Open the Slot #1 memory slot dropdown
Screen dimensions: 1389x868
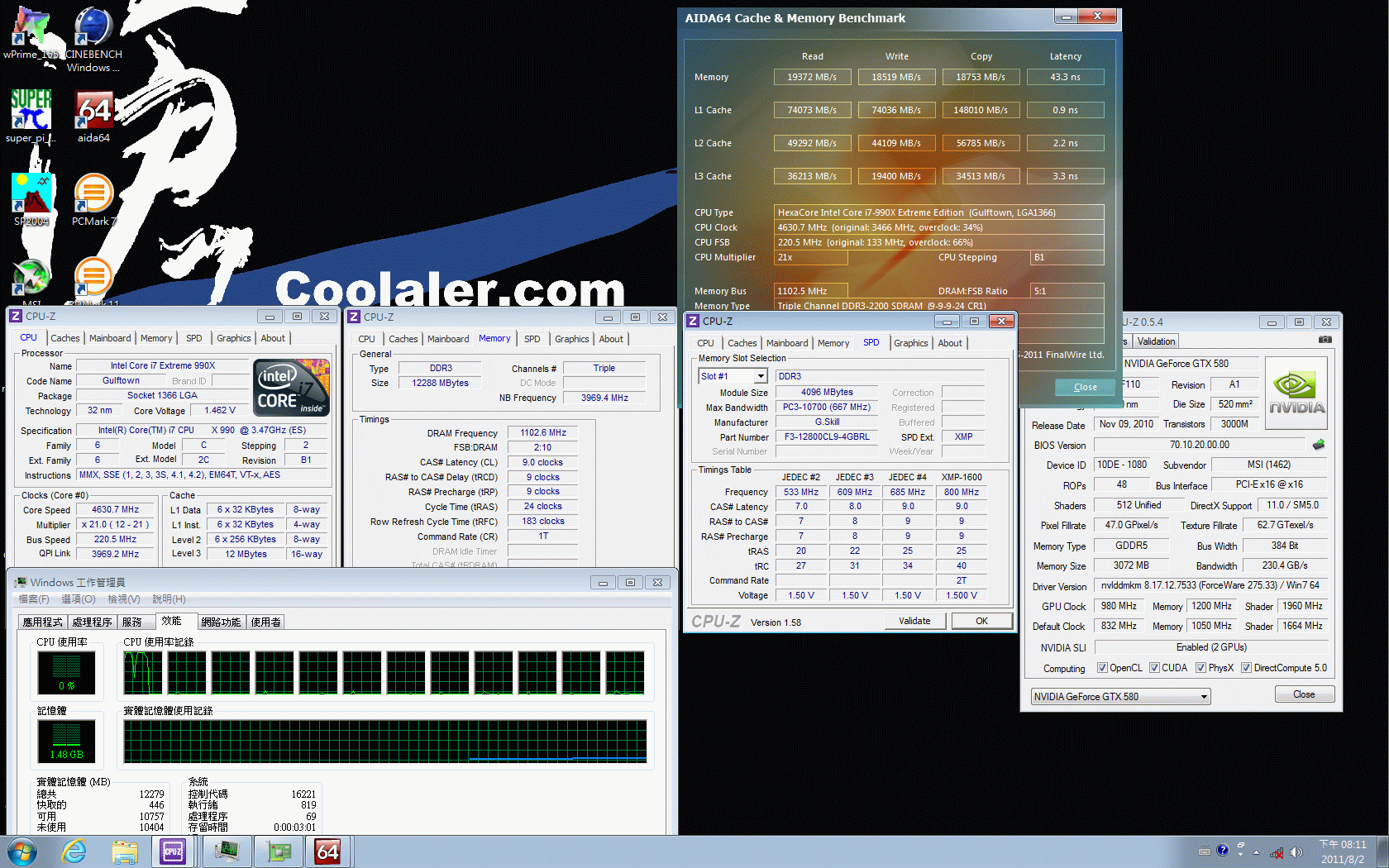[733, 376]
